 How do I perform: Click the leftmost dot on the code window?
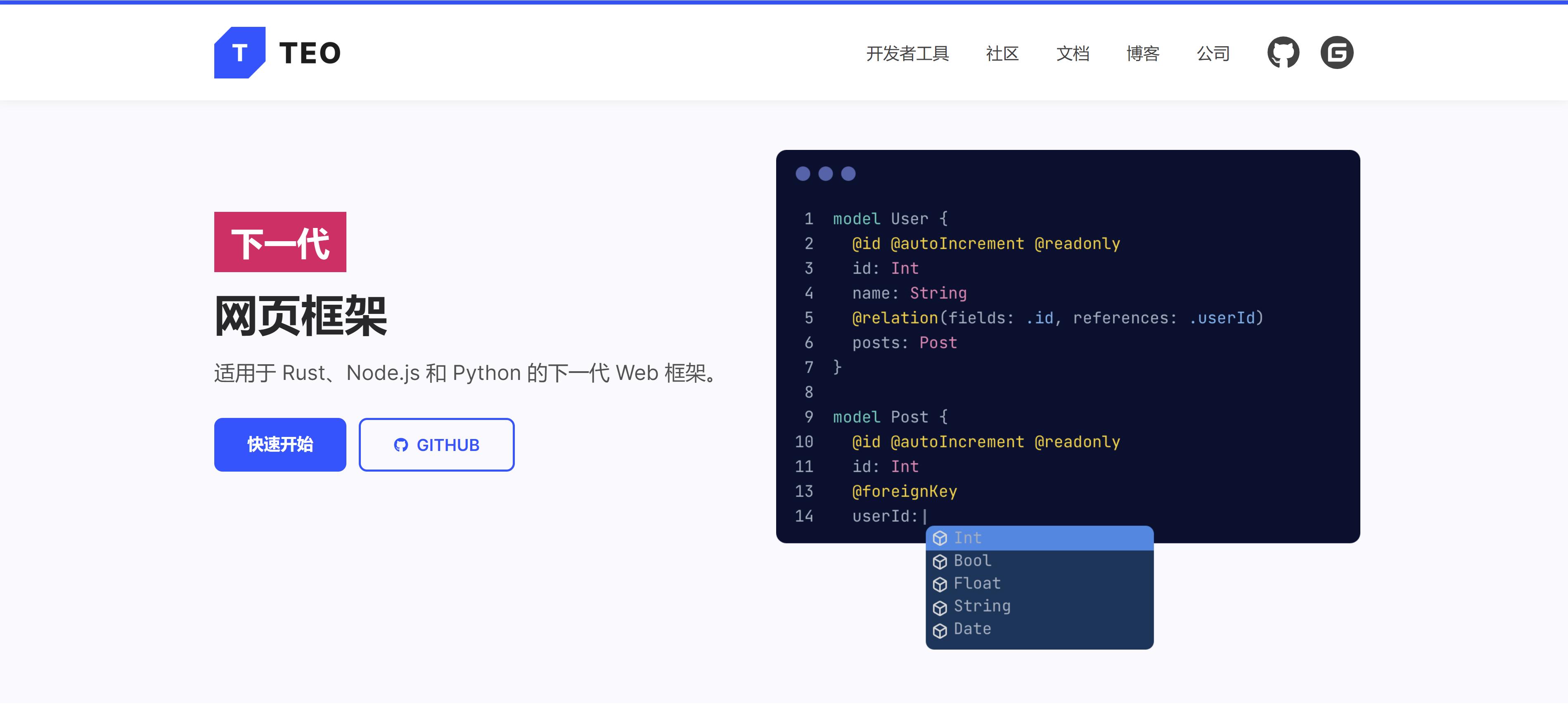coord(803,173)
